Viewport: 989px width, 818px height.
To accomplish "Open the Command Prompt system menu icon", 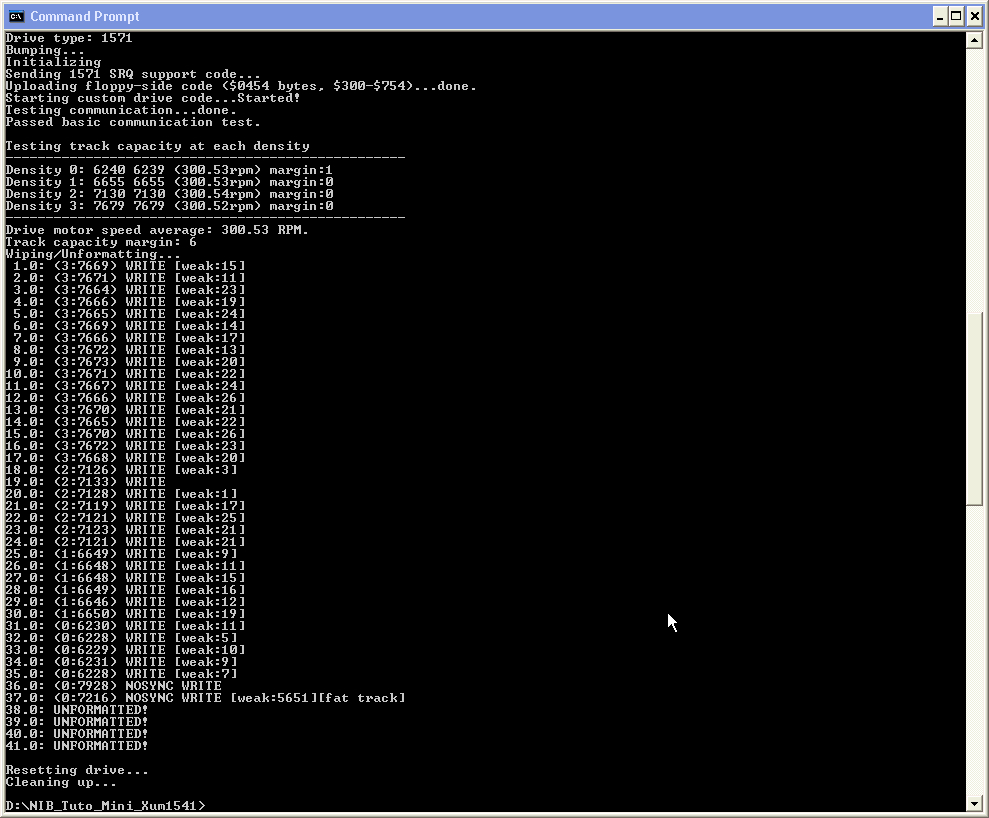I will [16, 16].
